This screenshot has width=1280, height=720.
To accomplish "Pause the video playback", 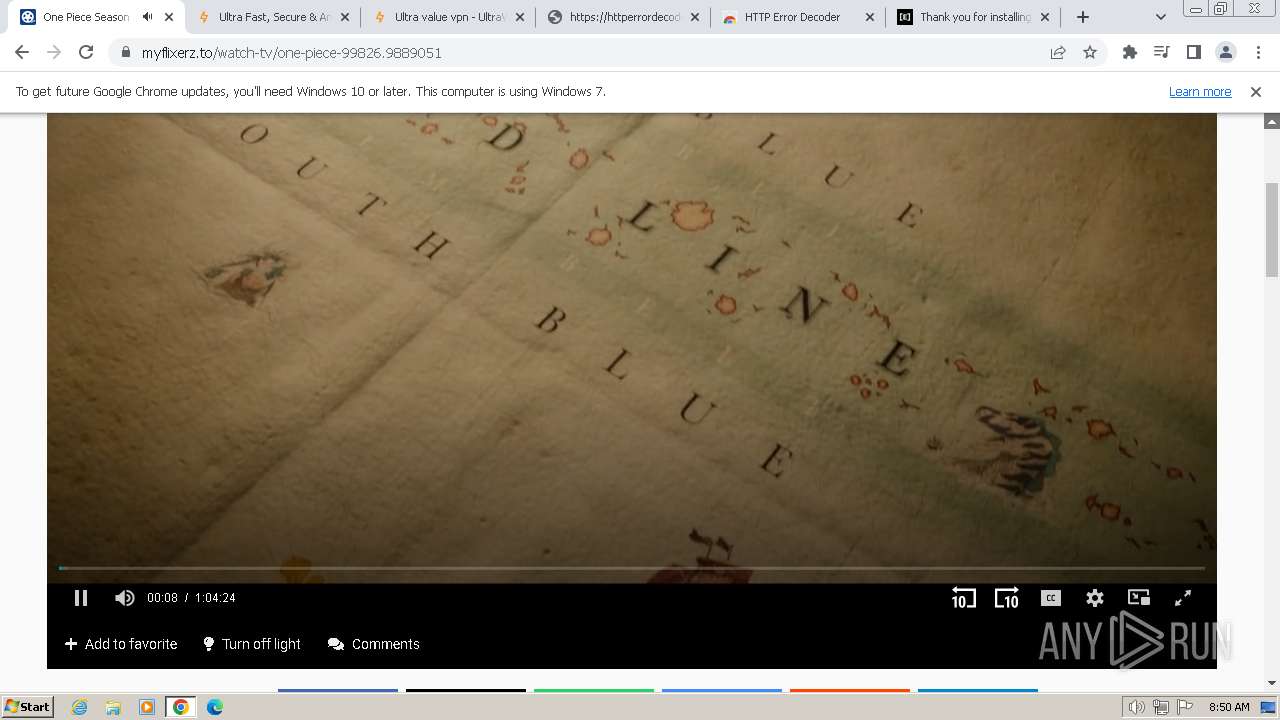I will [81, 598].
